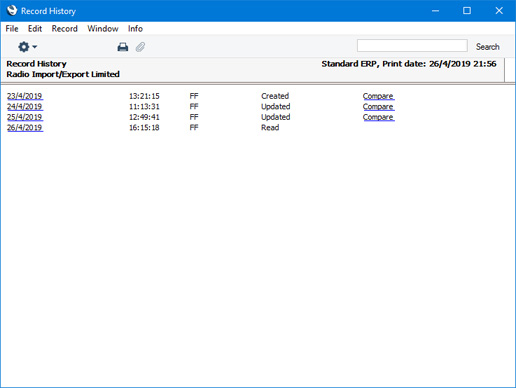Click the Search button

tap(487, 47)
